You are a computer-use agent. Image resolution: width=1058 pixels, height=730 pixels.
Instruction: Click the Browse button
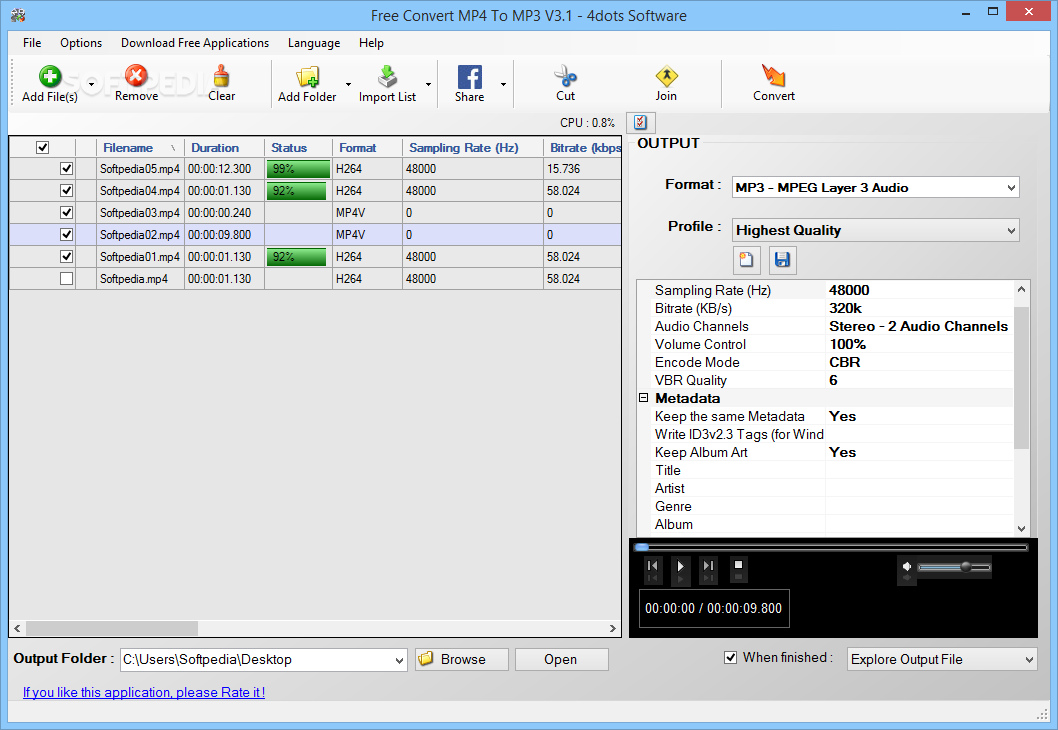point(462,659)
